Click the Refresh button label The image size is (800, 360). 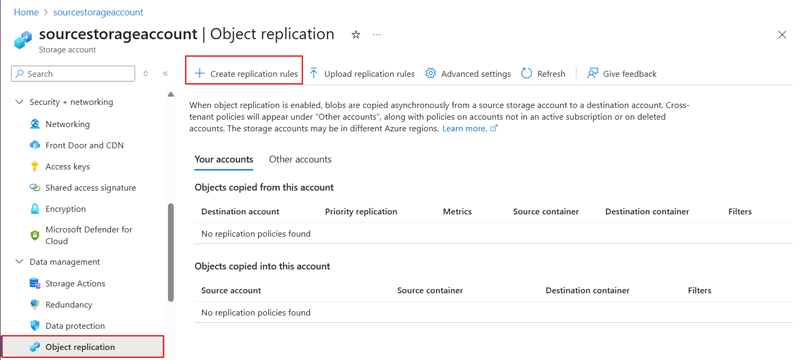pyautogui.click(x=551, y=73)
